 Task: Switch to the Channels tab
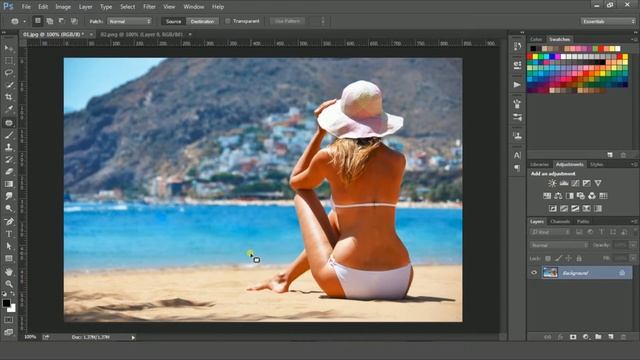(x=560, y=222)
